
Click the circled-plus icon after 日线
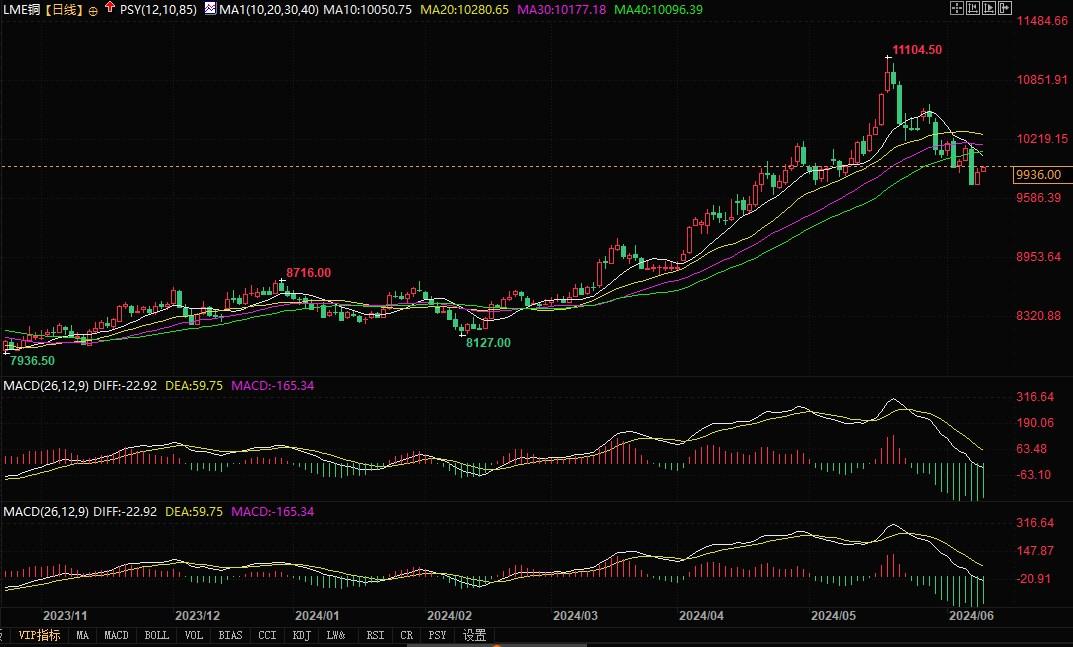click(x=93, y=9)
